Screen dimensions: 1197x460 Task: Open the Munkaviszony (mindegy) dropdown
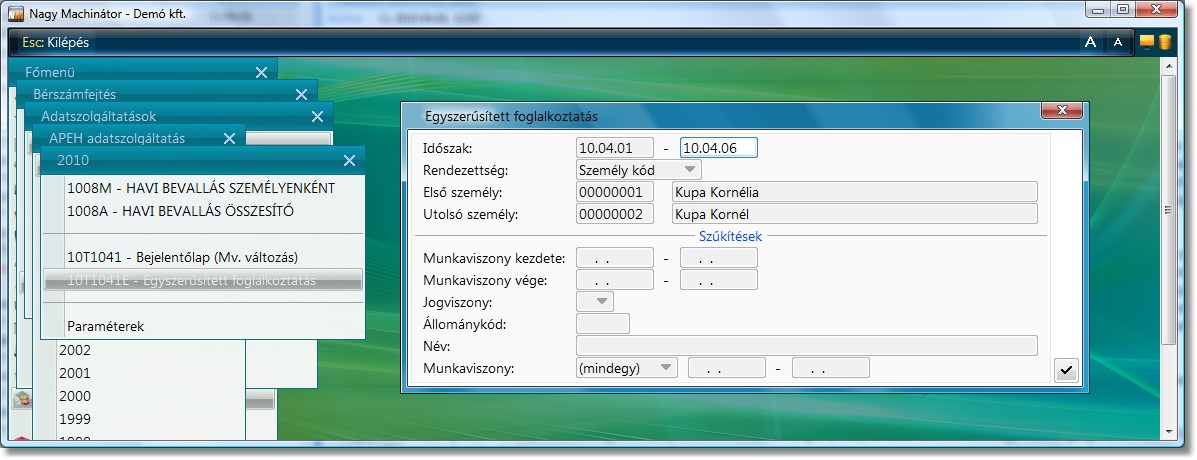tap(627, 368)
